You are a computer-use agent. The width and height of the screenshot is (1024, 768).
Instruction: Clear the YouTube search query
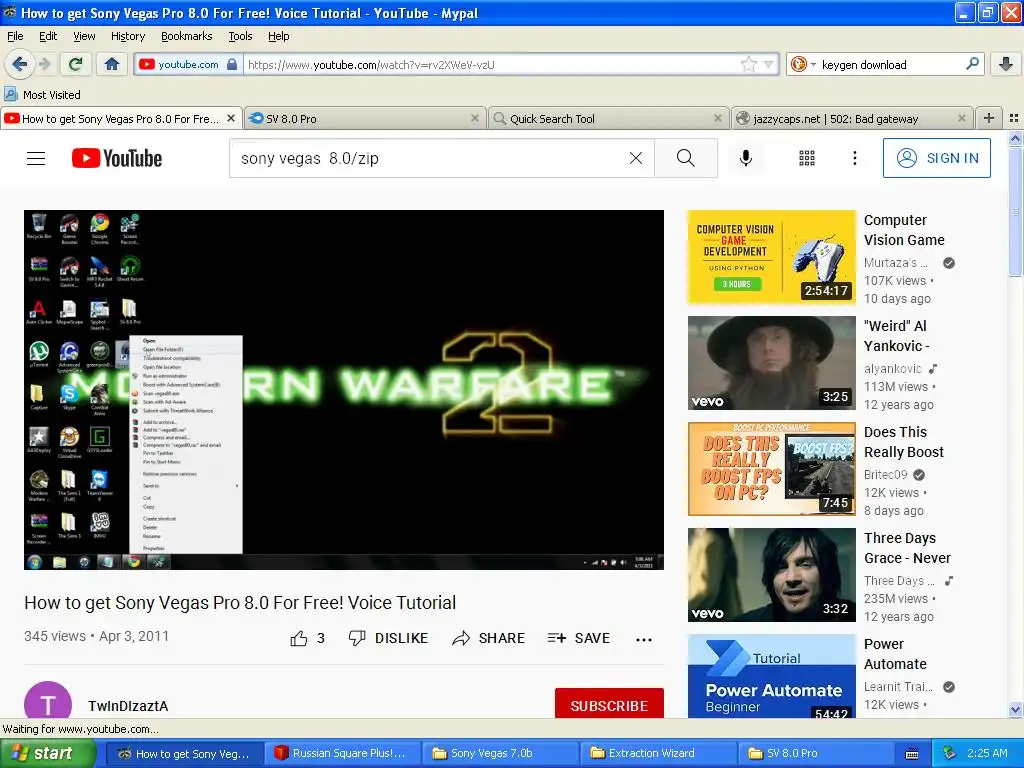(x=635, y=158)
